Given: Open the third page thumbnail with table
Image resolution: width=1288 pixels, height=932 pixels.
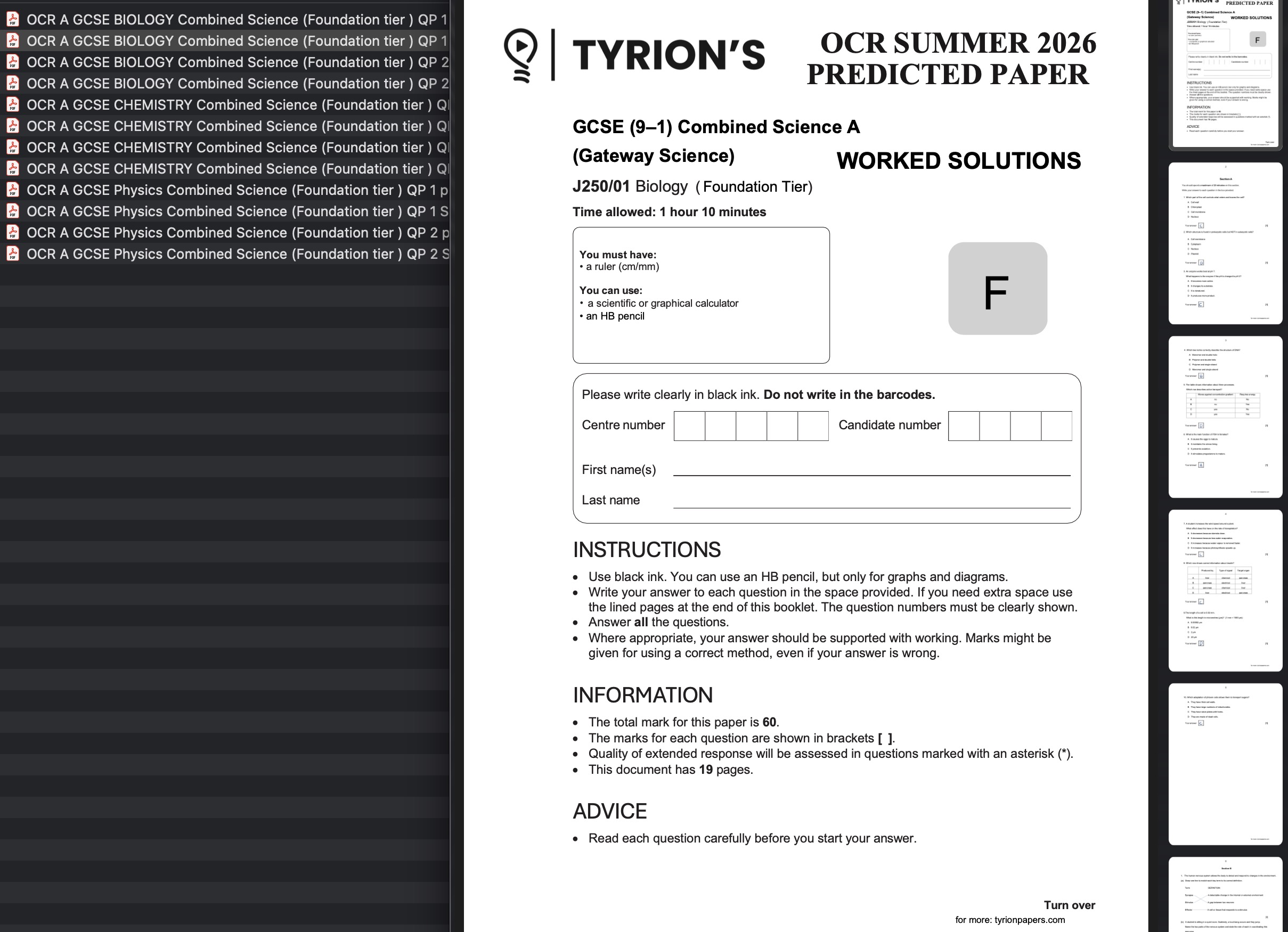Looking at the screenshot, I should [1225, 417].
